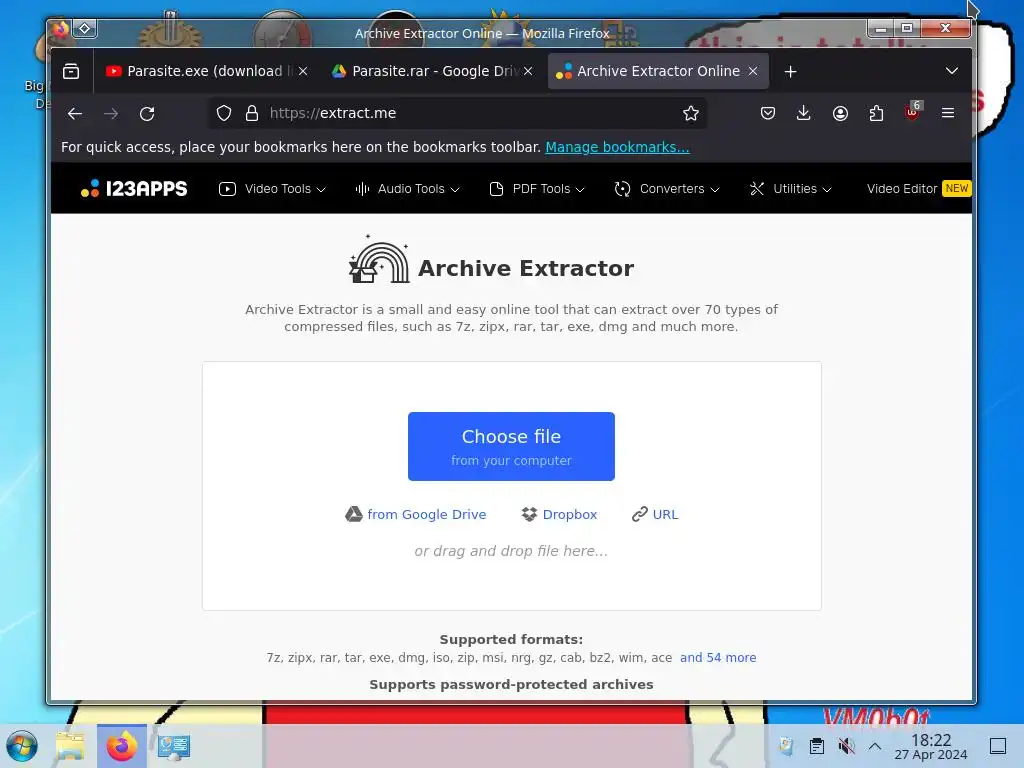Open the Windows Start menu

pos(22,746)
